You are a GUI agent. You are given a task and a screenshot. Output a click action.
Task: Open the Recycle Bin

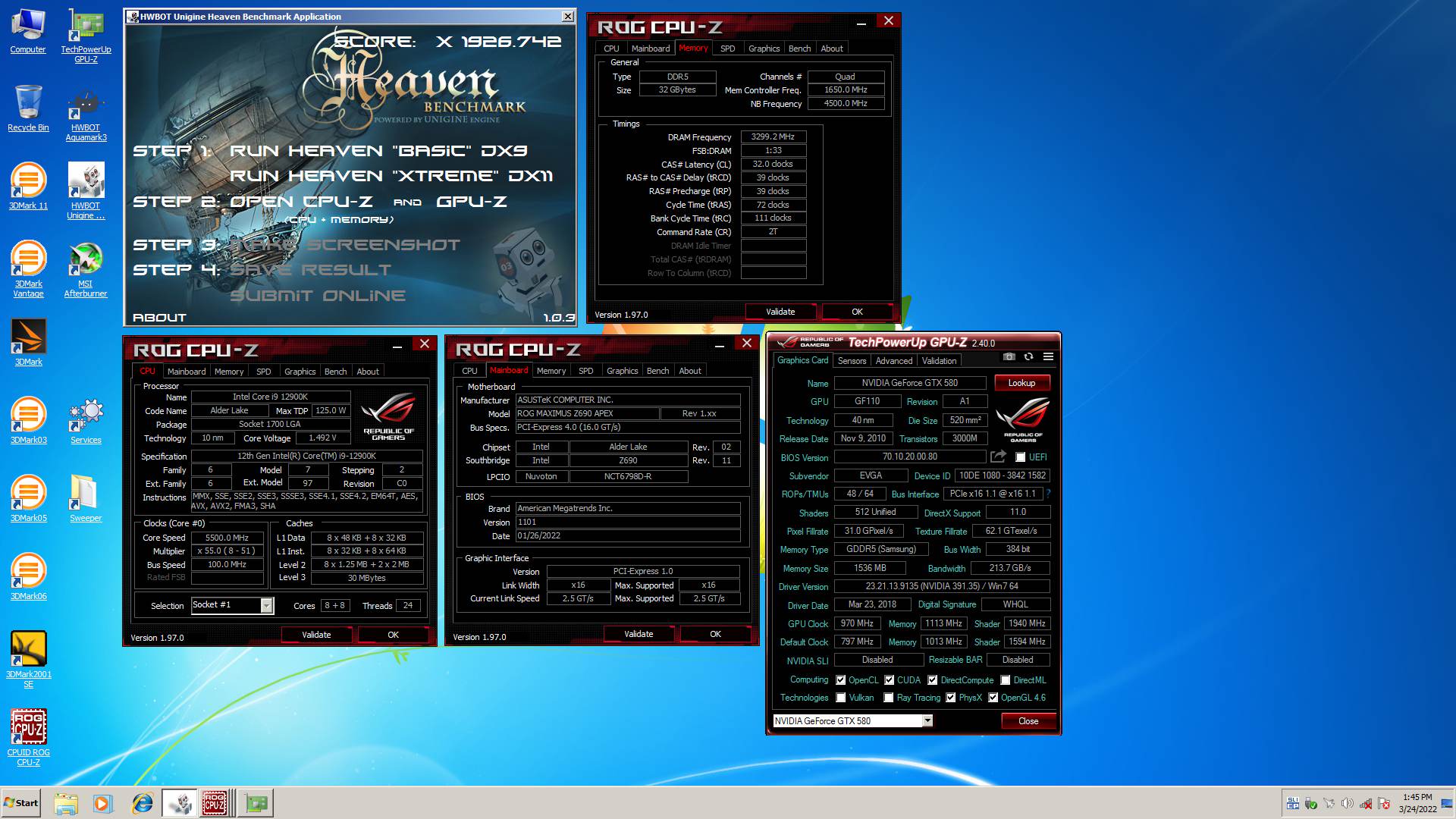(28, 108)
